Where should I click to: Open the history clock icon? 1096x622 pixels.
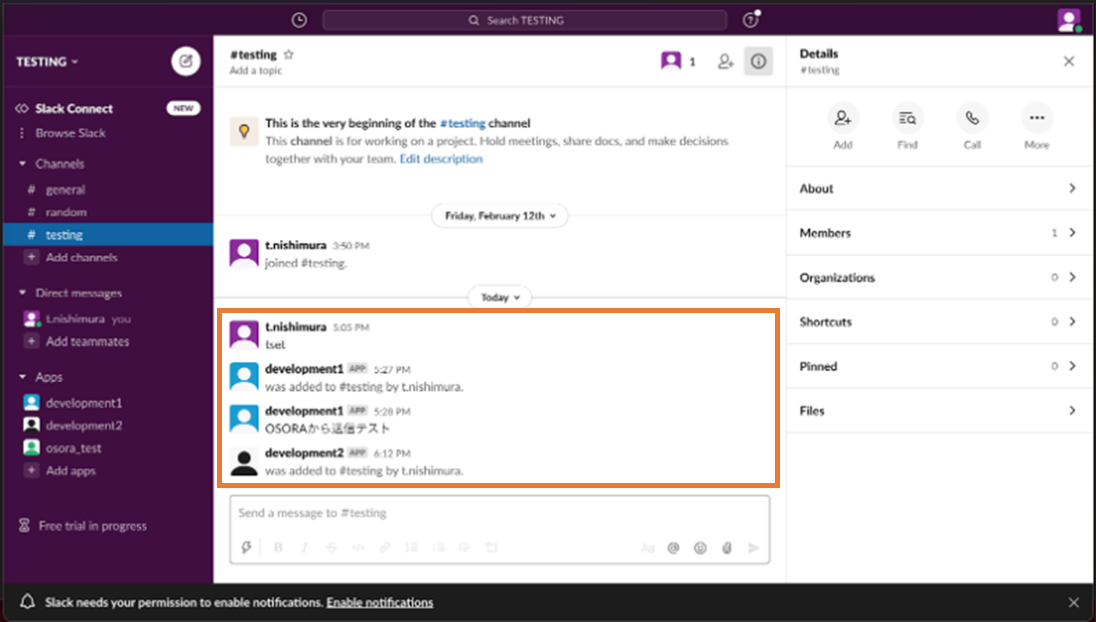tap(299, 20)
